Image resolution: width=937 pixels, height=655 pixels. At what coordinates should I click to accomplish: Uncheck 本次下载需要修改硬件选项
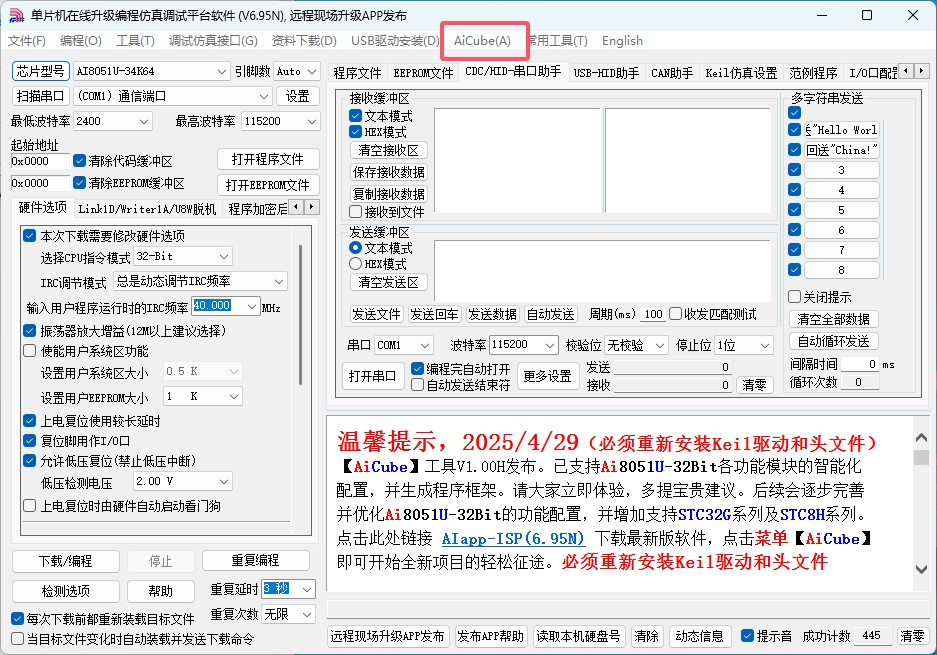(x=29, y=235)
